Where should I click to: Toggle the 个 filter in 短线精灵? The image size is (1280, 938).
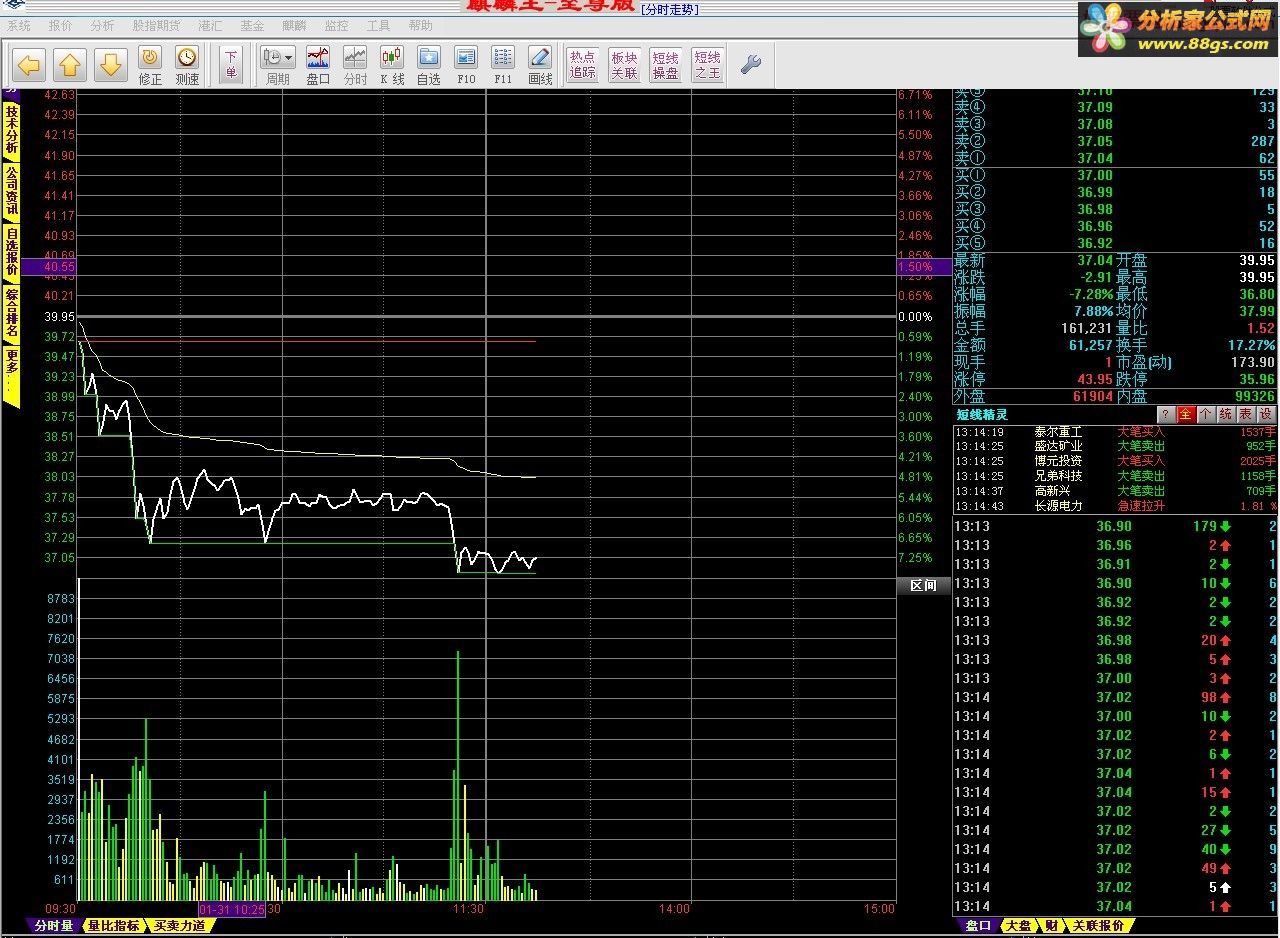(1206, 415)
